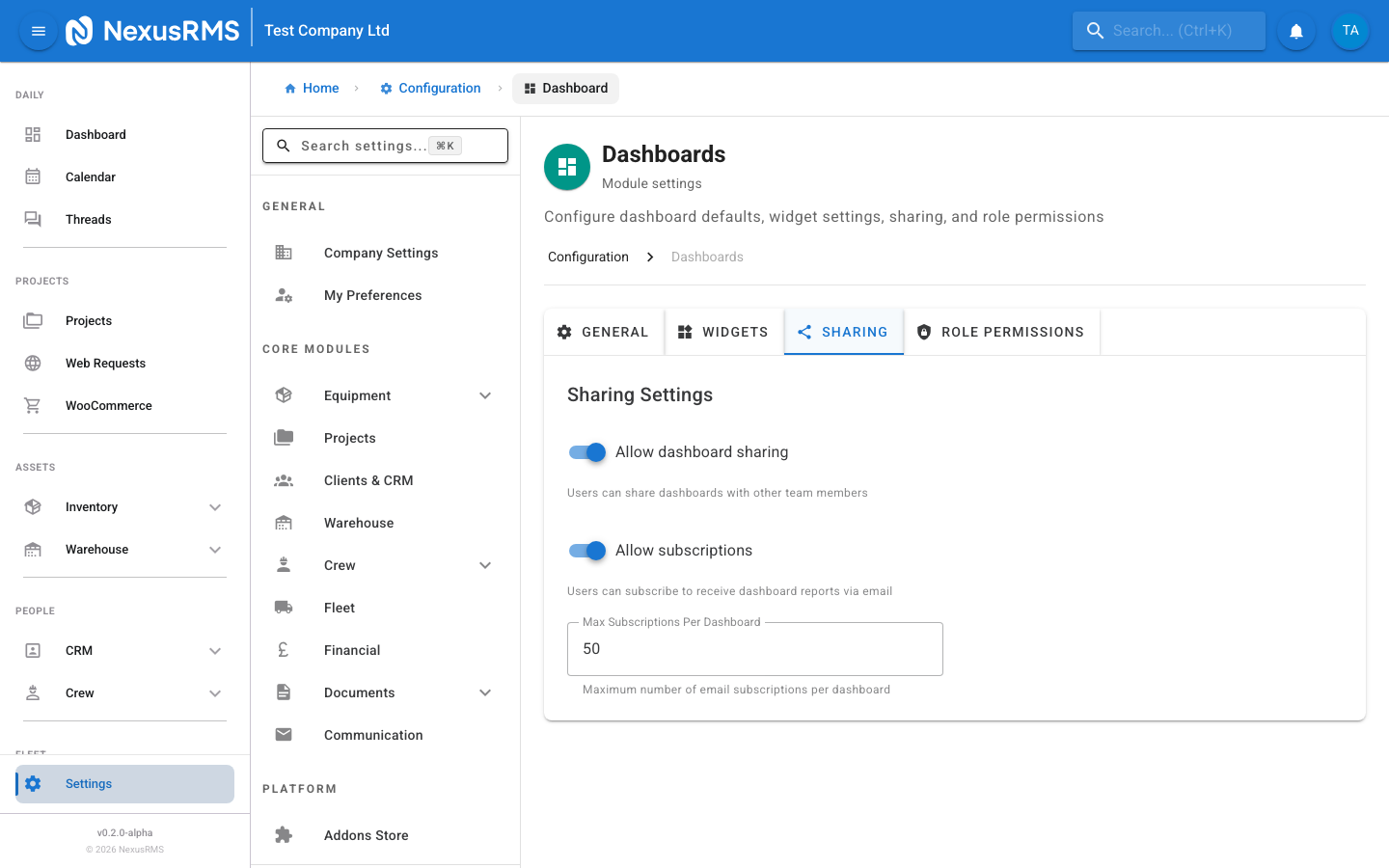Open the Addons Store
Screen dimensions: 1389x868
366,834
